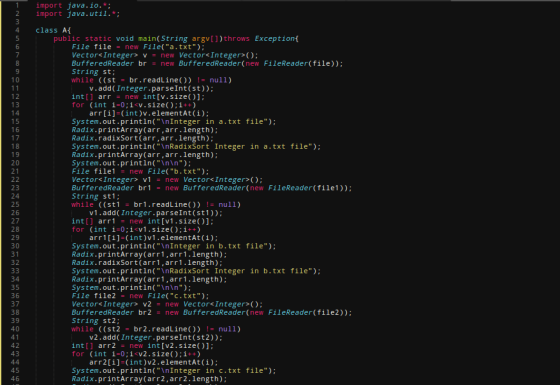Click 'v.add(Integer.parseInt(st));' on line 11
560x385 pixels.
tap(151, 88)
